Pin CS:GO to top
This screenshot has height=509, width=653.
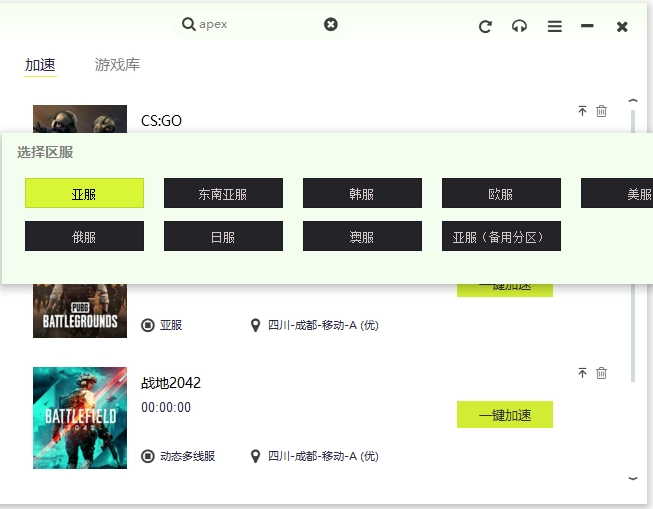coord(582,111)
